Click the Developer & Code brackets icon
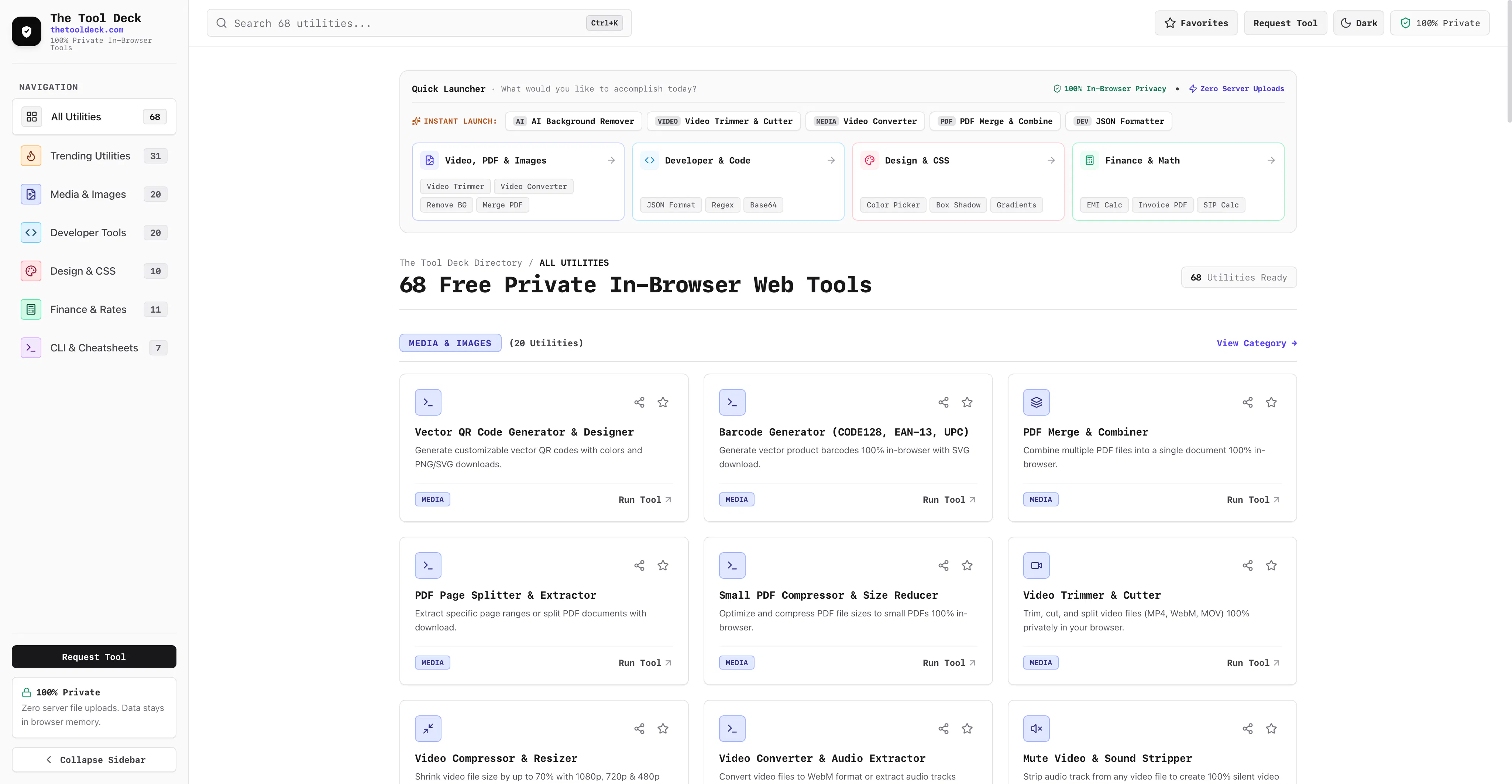 650,160
